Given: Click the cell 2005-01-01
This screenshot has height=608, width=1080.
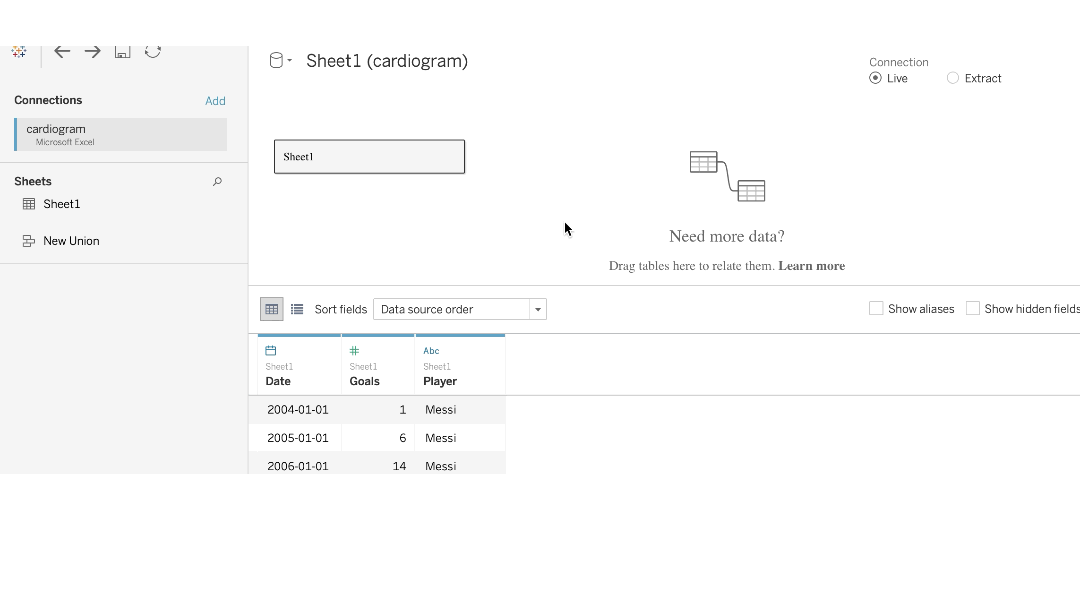Looking at the screenshot, I should tap(298, 438).
